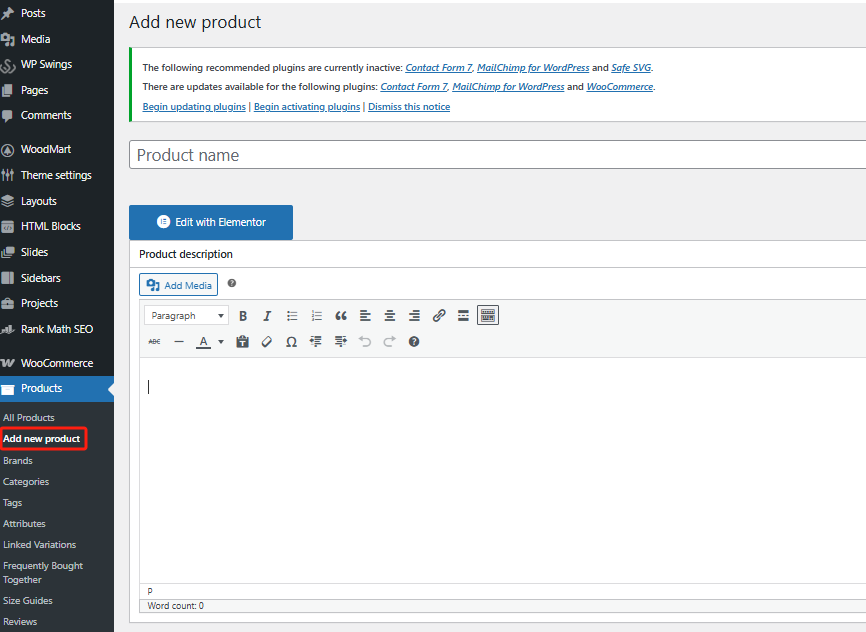Open the WooCommerce sidebar menu

click(x=57, y=363)
